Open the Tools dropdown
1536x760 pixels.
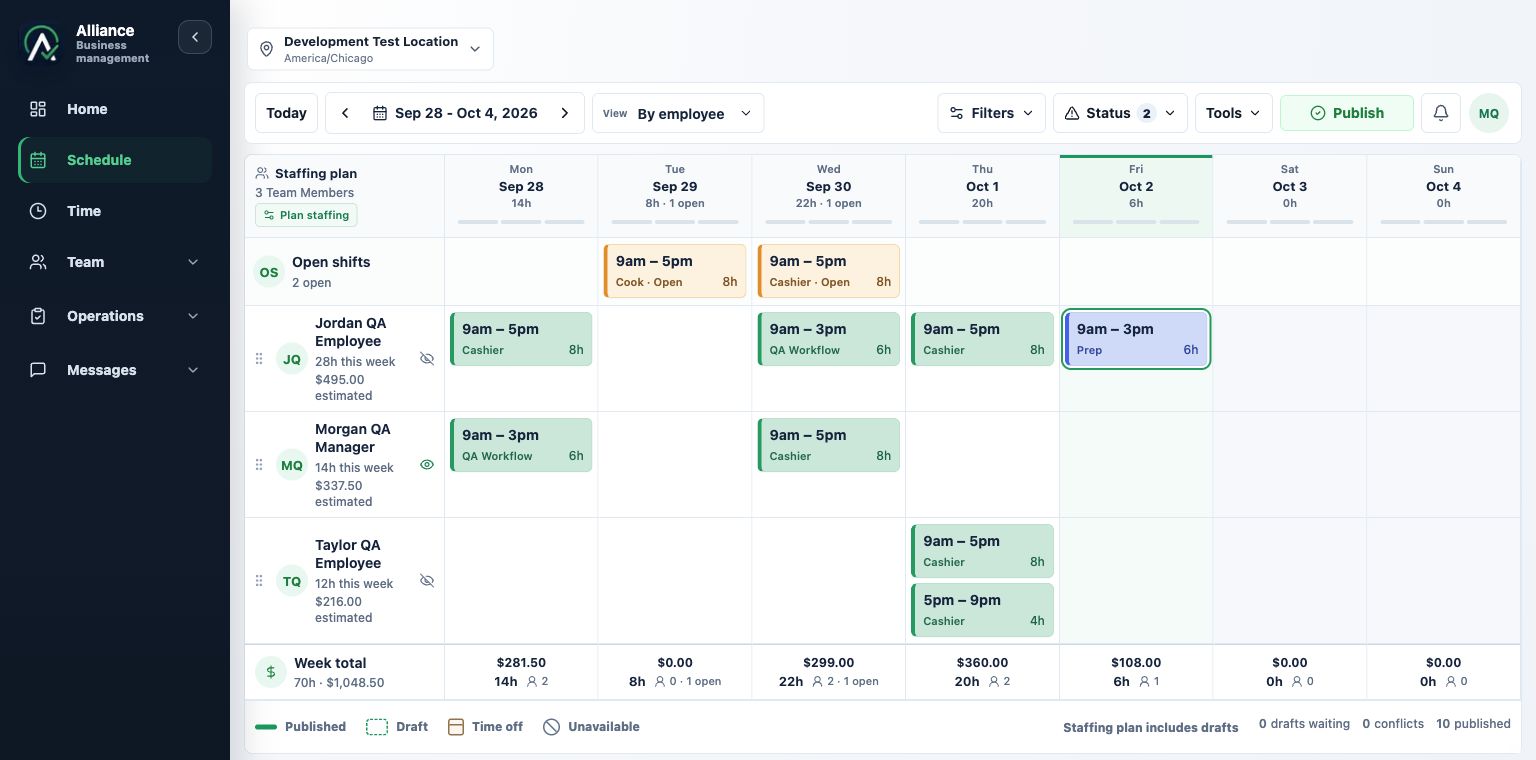tap(1233, 113)
